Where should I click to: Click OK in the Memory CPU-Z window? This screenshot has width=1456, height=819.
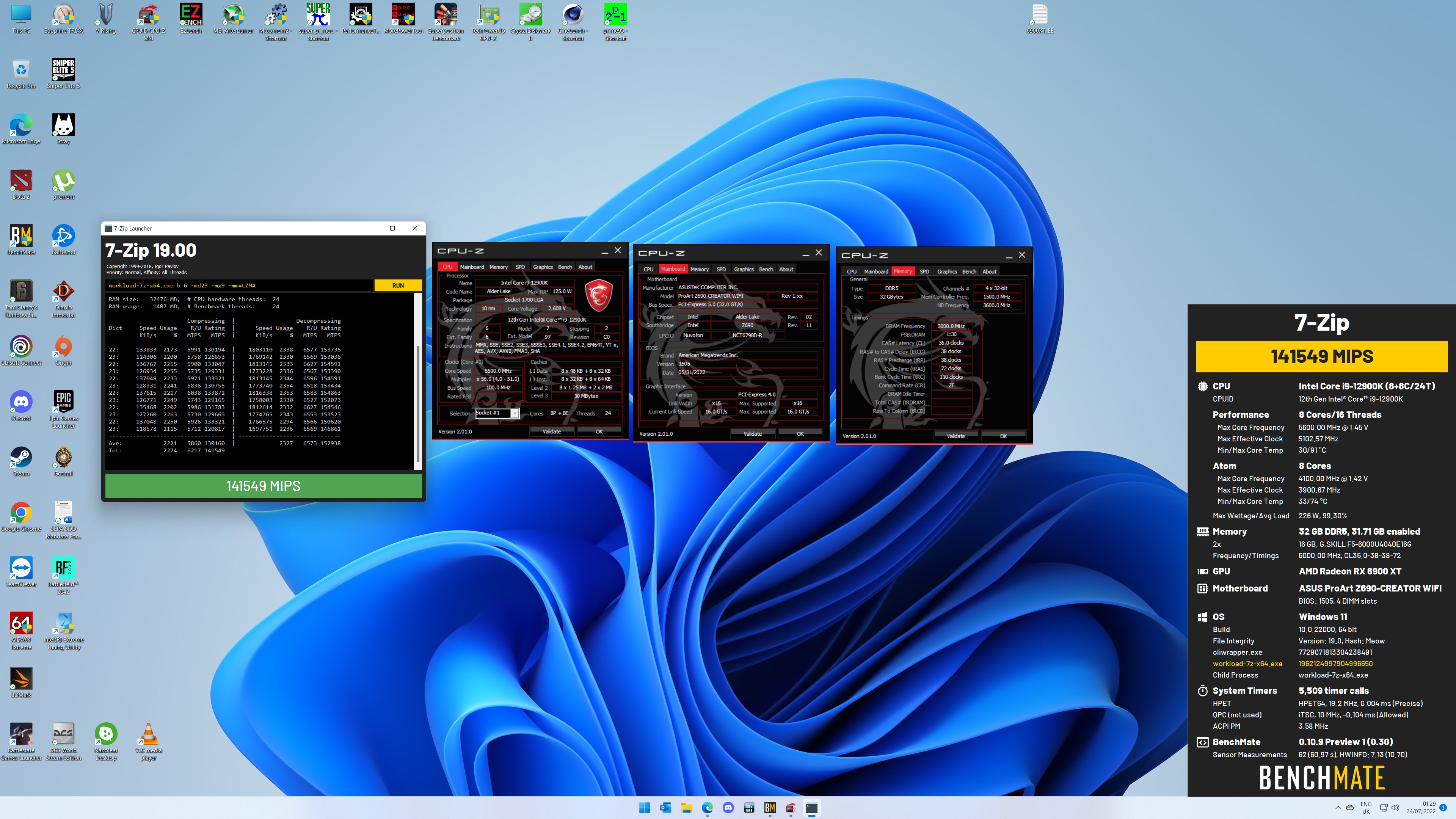point(1003,436)
